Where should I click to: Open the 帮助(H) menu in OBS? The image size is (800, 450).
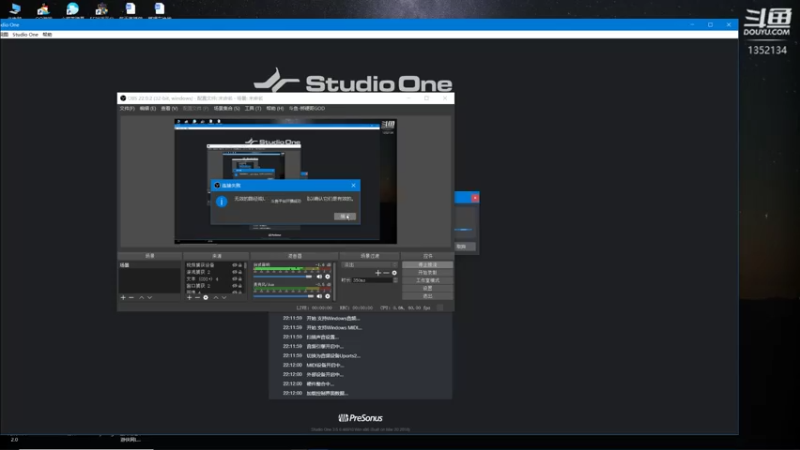click(x=275, y=109)
